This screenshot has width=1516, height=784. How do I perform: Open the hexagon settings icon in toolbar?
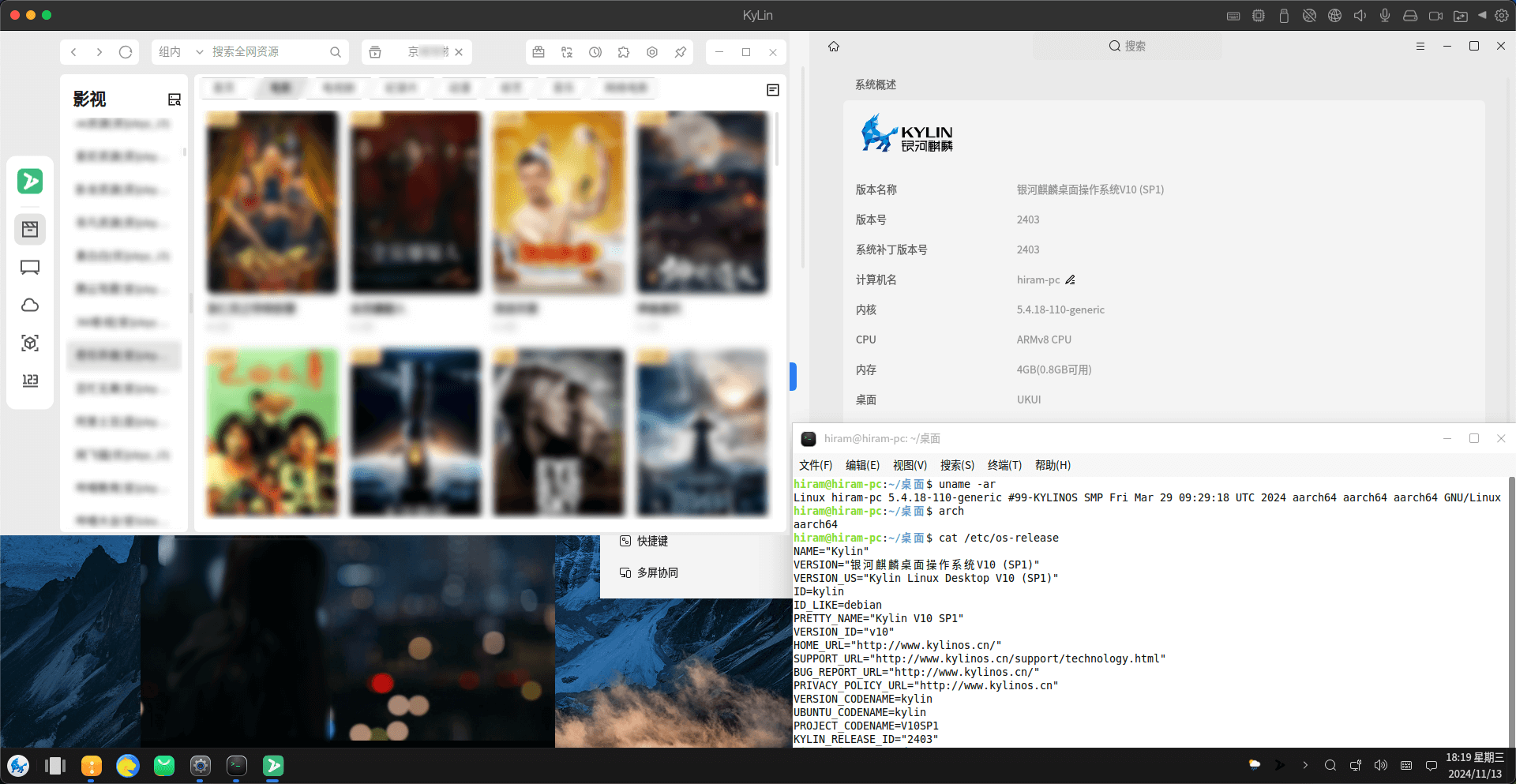tap(652, 52)
